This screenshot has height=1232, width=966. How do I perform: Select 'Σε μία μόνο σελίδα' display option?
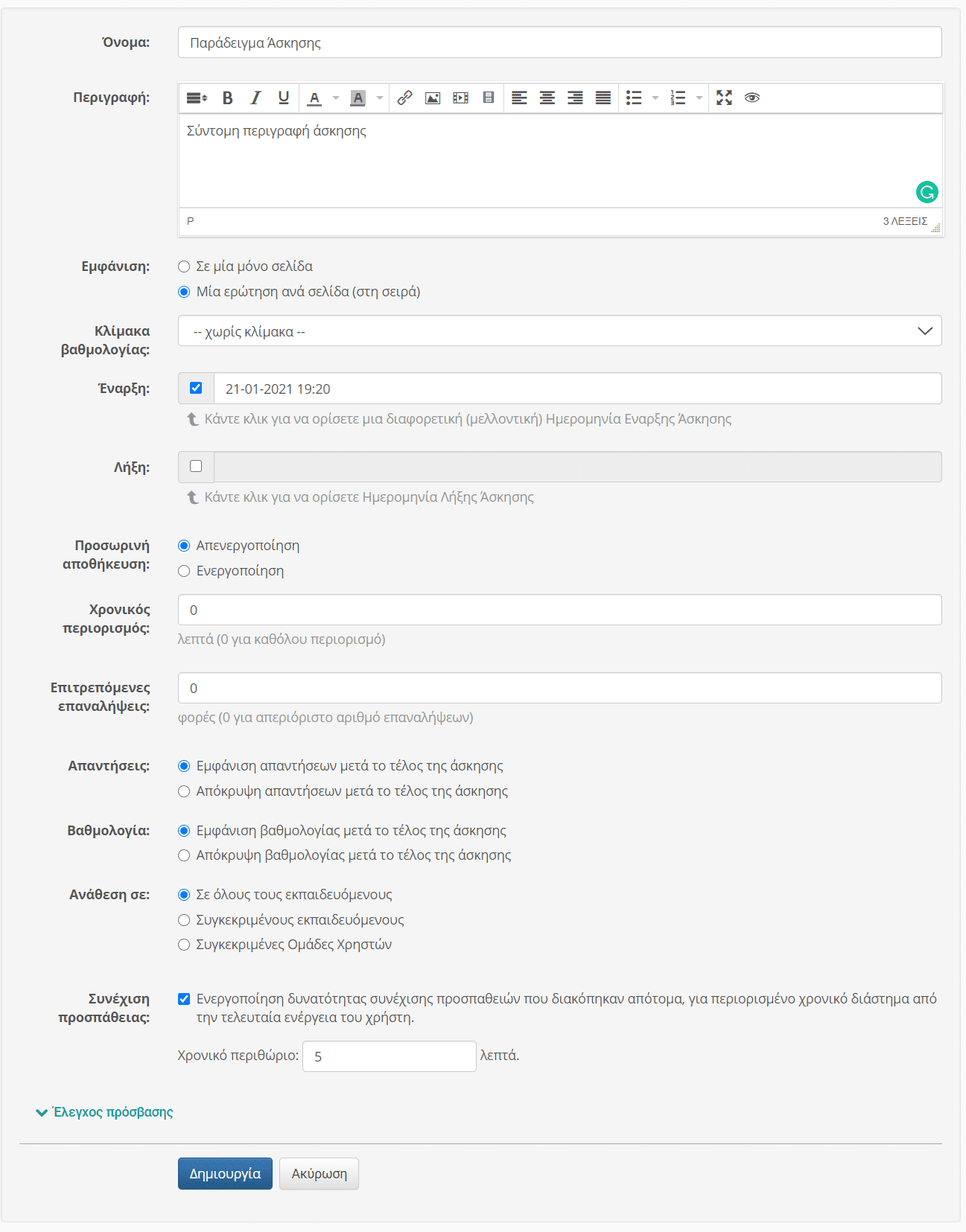pyautogui.click(x=184, y=266)
